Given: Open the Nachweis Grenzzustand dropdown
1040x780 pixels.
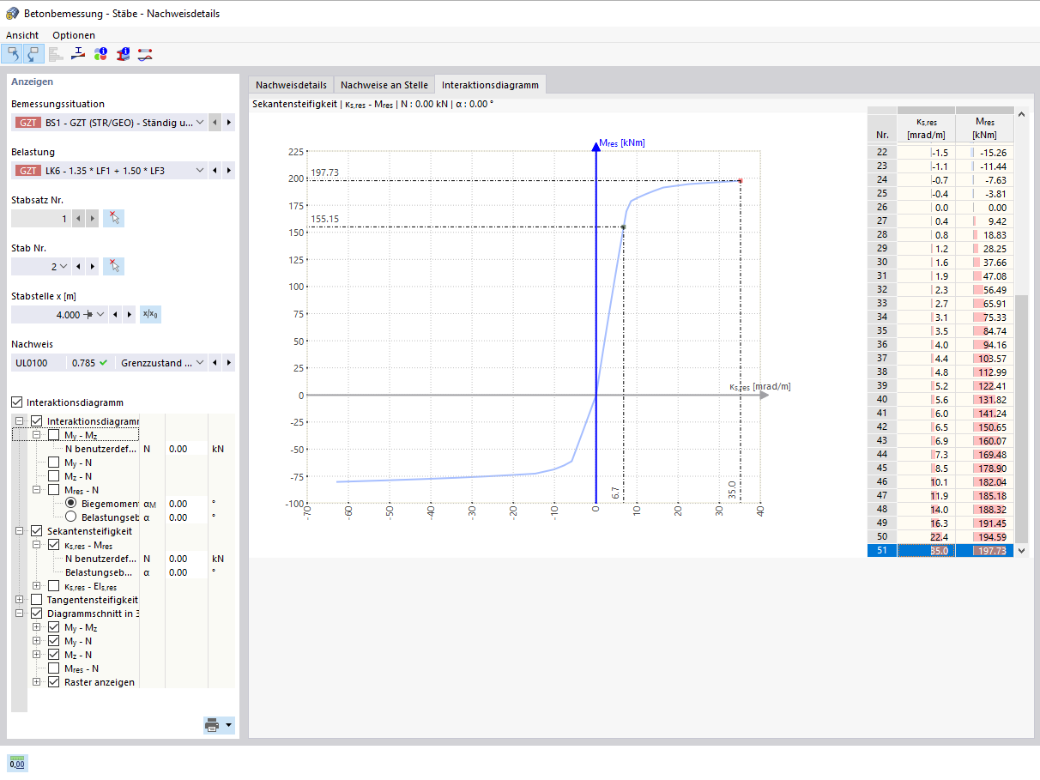Looking at the screenshot, I should pyautogui.click(x=200, y=363).
